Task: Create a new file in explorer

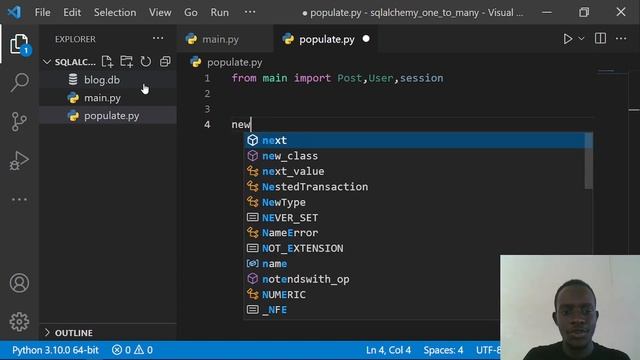Action: click(107, 62)
